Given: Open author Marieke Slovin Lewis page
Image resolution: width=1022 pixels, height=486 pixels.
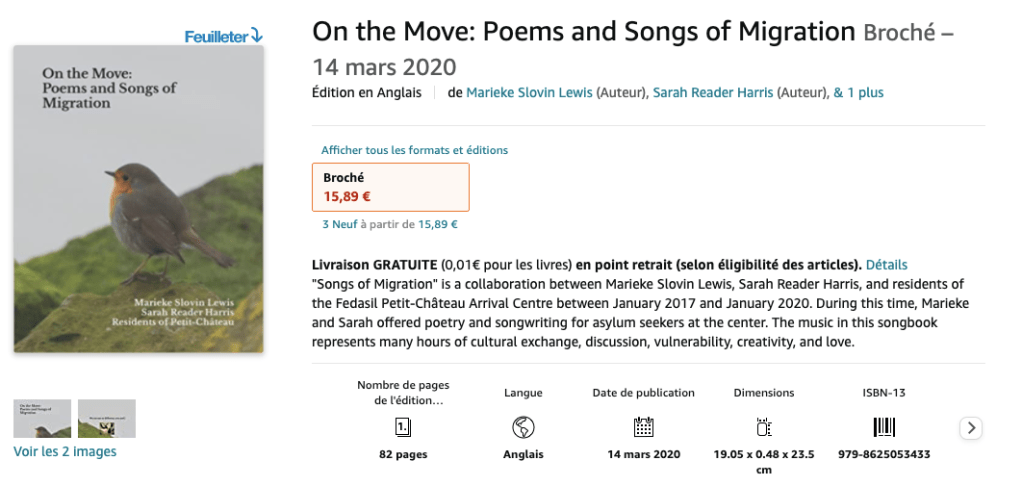Looking at the screenshot, I should pos(529,93).
